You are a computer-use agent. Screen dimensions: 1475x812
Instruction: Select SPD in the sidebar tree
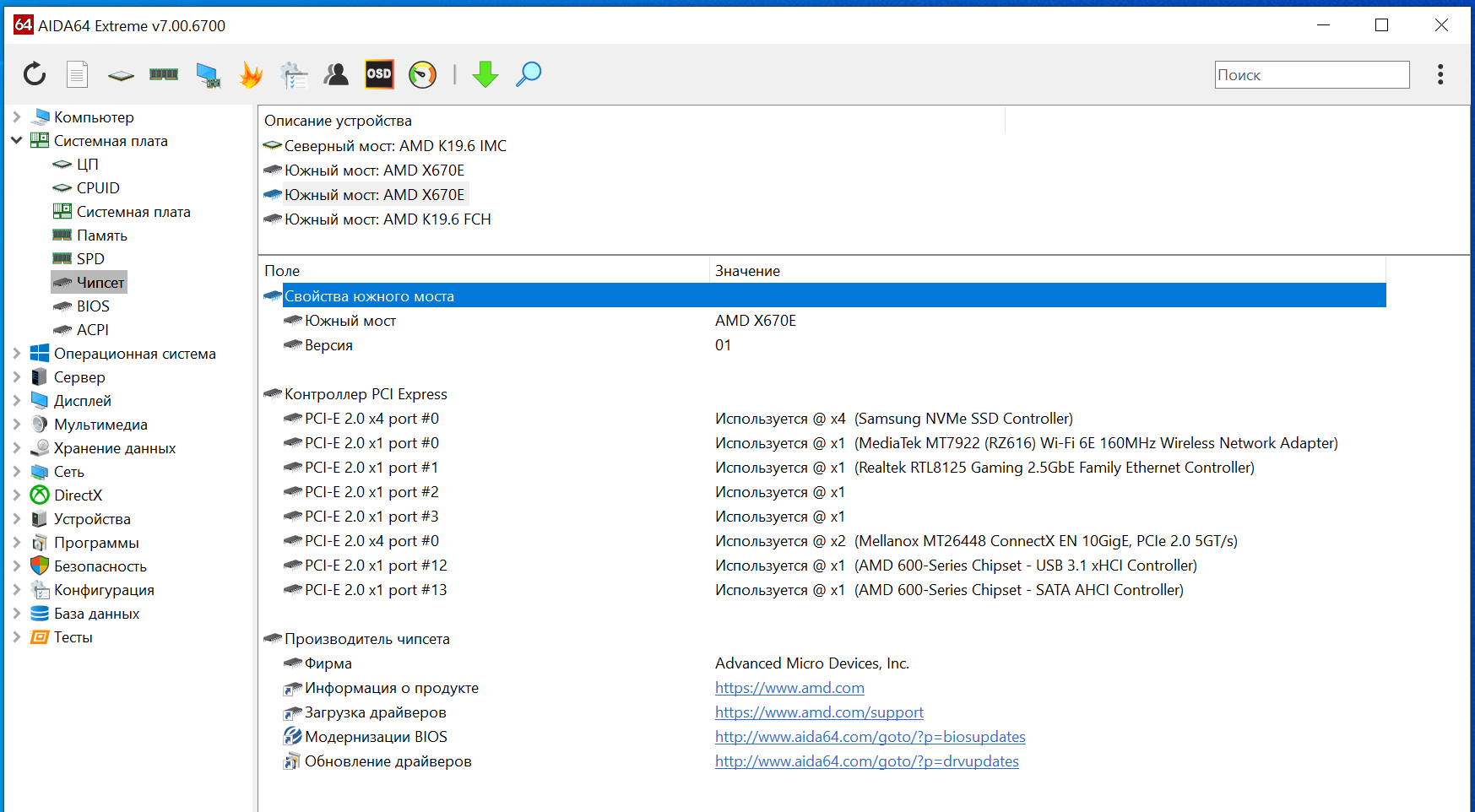point(90,258)
